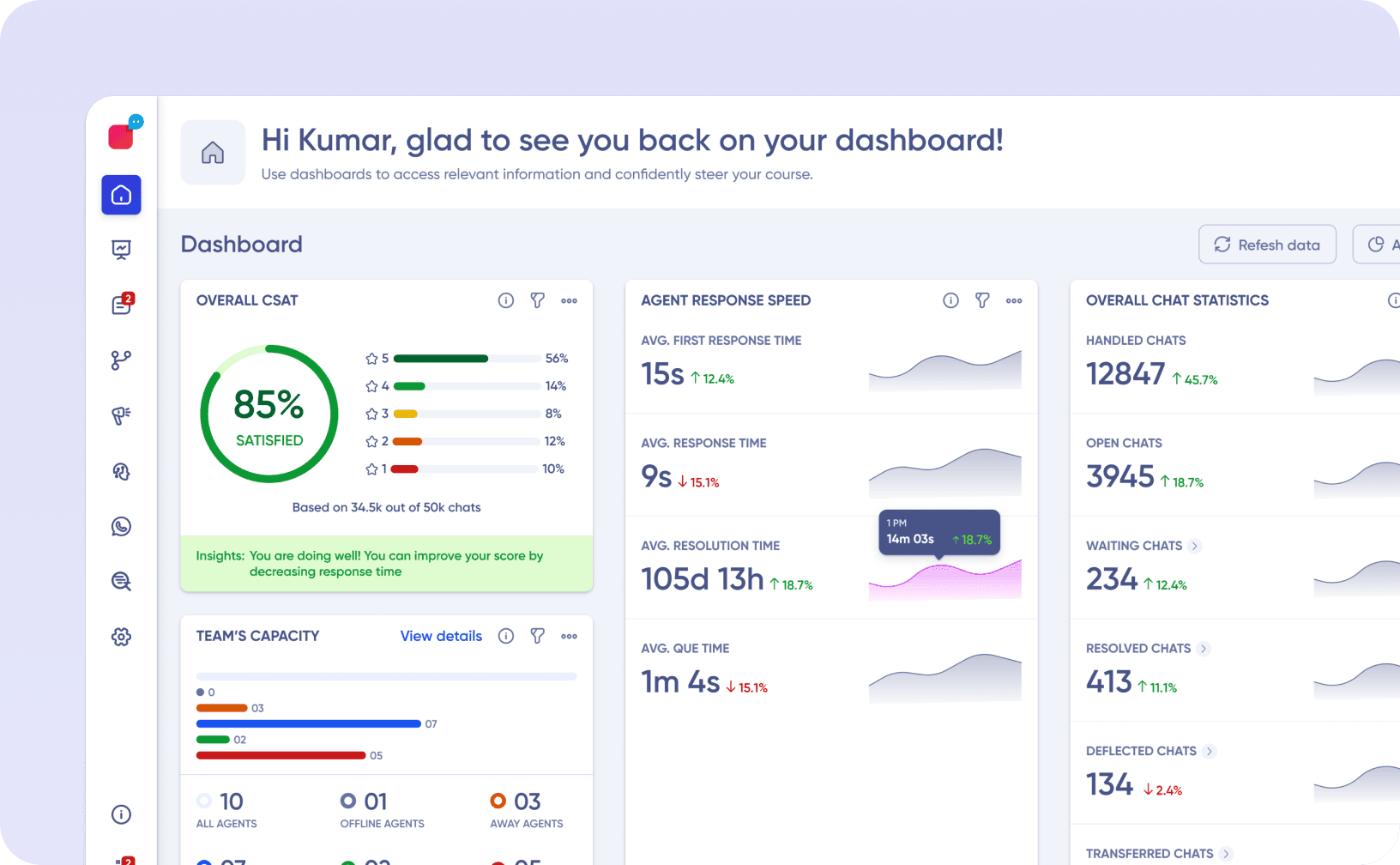
Task: Open the chat search sidebar icon
Action: [121, 581]
